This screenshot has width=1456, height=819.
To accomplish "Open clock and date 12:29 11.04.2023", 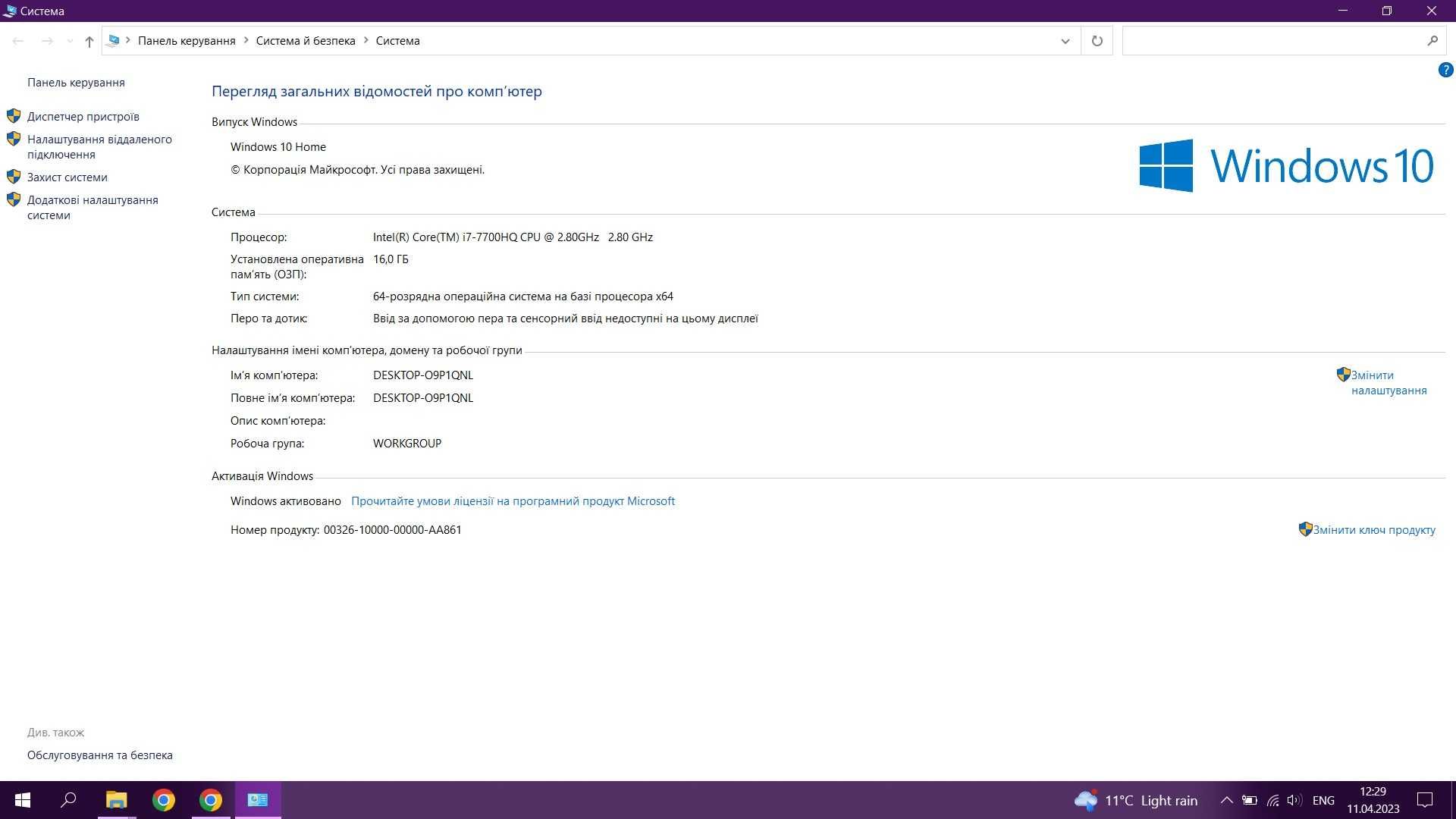I will (x=1373, y=800).
